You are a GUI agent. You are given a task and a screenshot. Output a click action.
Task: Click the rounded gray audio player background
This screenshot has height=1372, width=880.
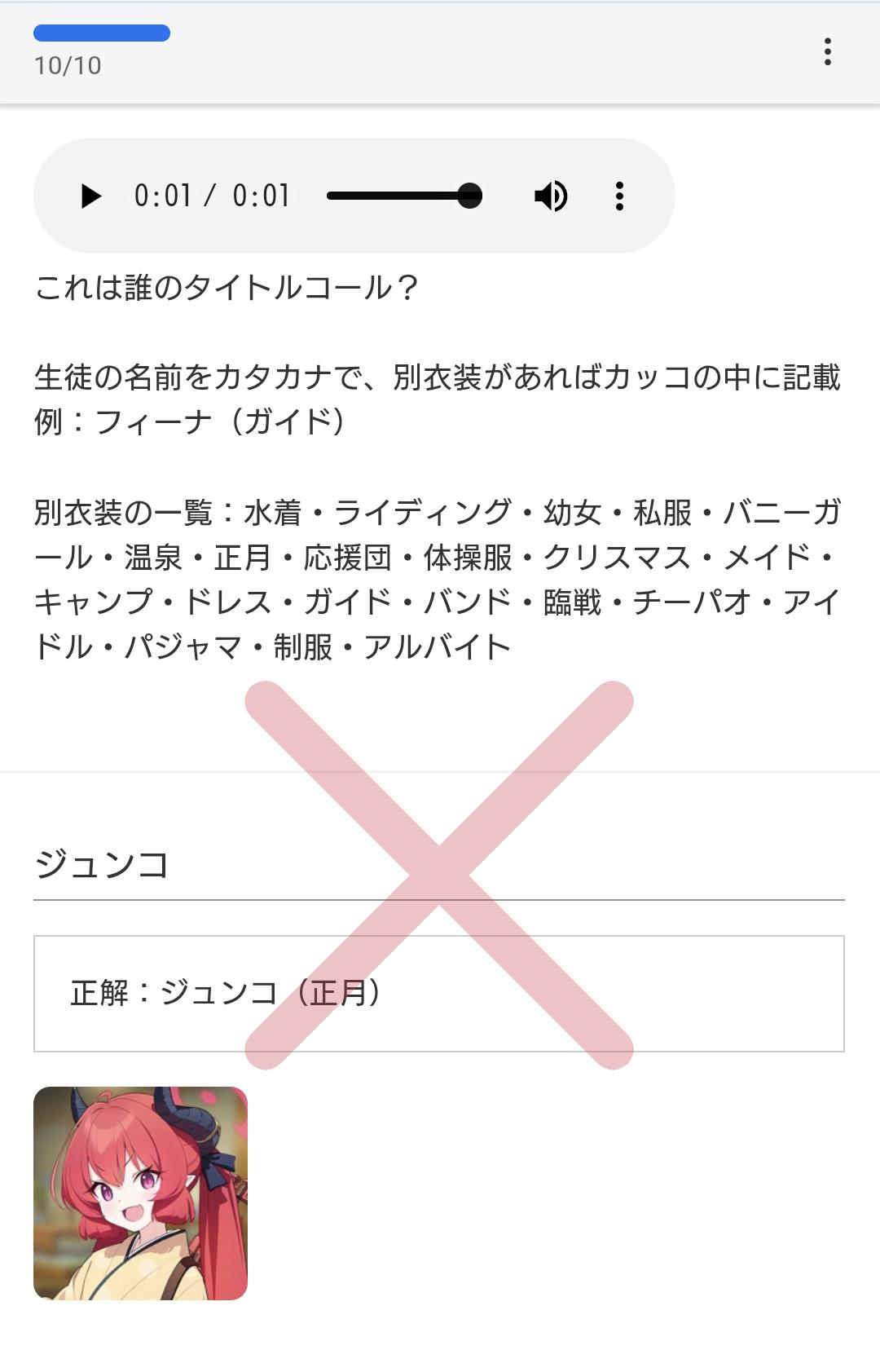tap(354, 196)
